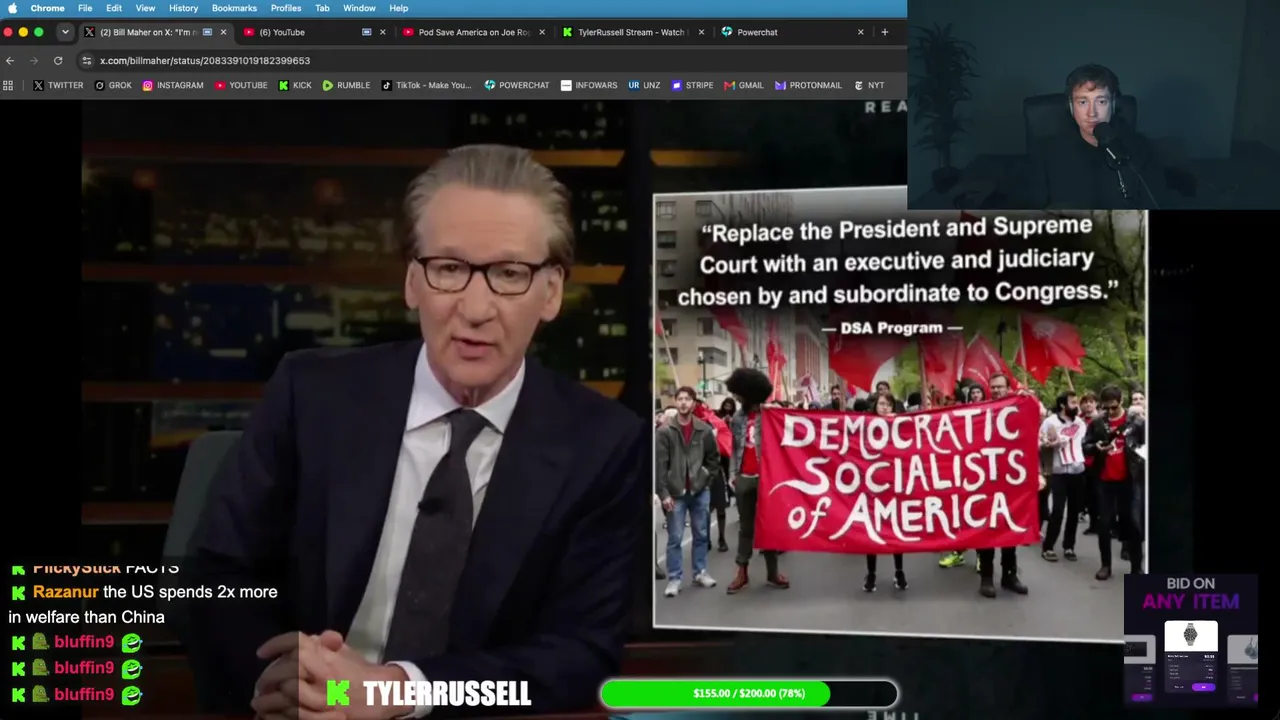Image resolution: width=1280 pixels, height=720 pixels.
Task: Click the webcam overlay of the streamer
Action: pyautogui.click(x=1093, y=105)
